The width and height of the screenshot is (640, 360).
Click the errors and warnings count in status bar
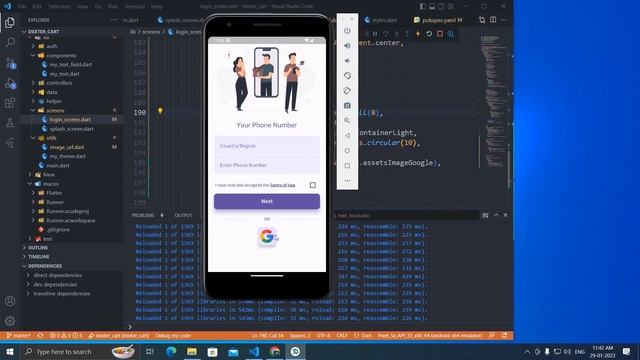coord(66,336)
